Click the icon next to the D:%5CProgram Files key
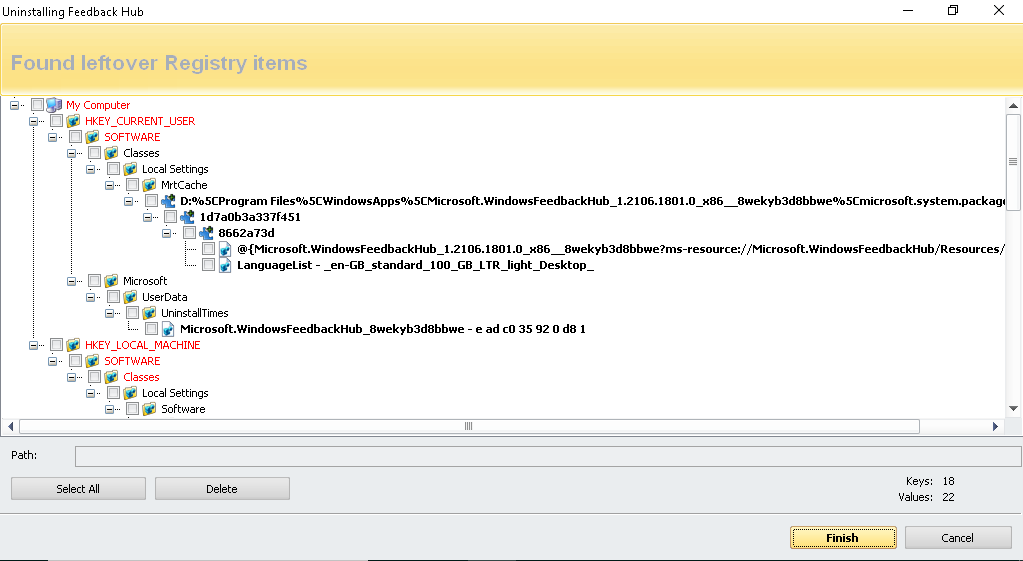1023x561 pixels. click(x=168, y=201)
